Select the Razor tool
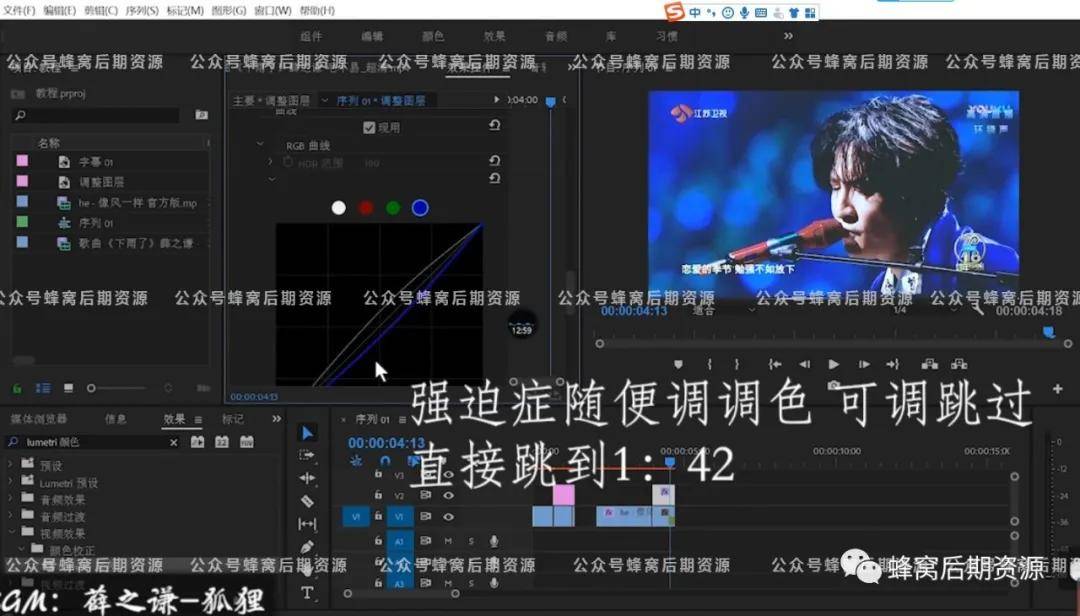 click(308, 501)
